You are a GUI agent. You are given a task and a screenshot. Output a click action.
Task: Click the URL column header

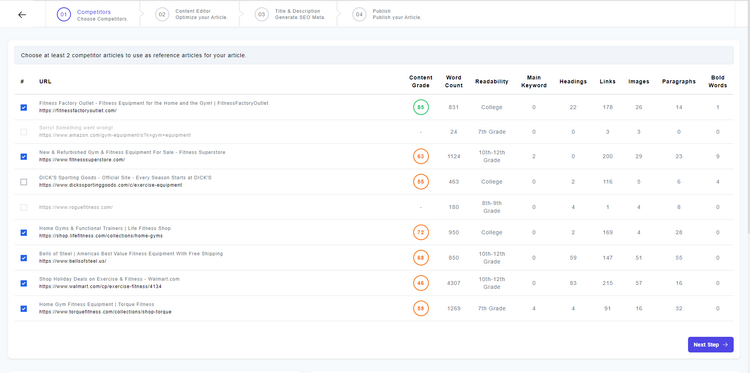pos(45,81)
